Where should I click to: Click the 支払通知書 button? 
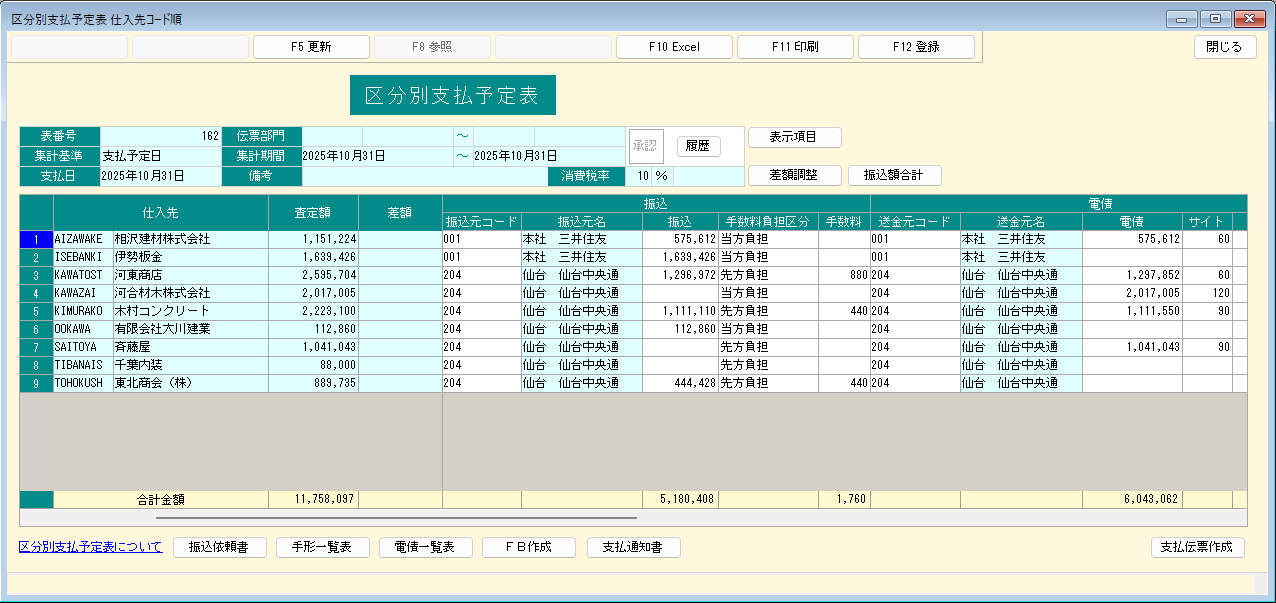pyautogui.click(x=634, y=547)
